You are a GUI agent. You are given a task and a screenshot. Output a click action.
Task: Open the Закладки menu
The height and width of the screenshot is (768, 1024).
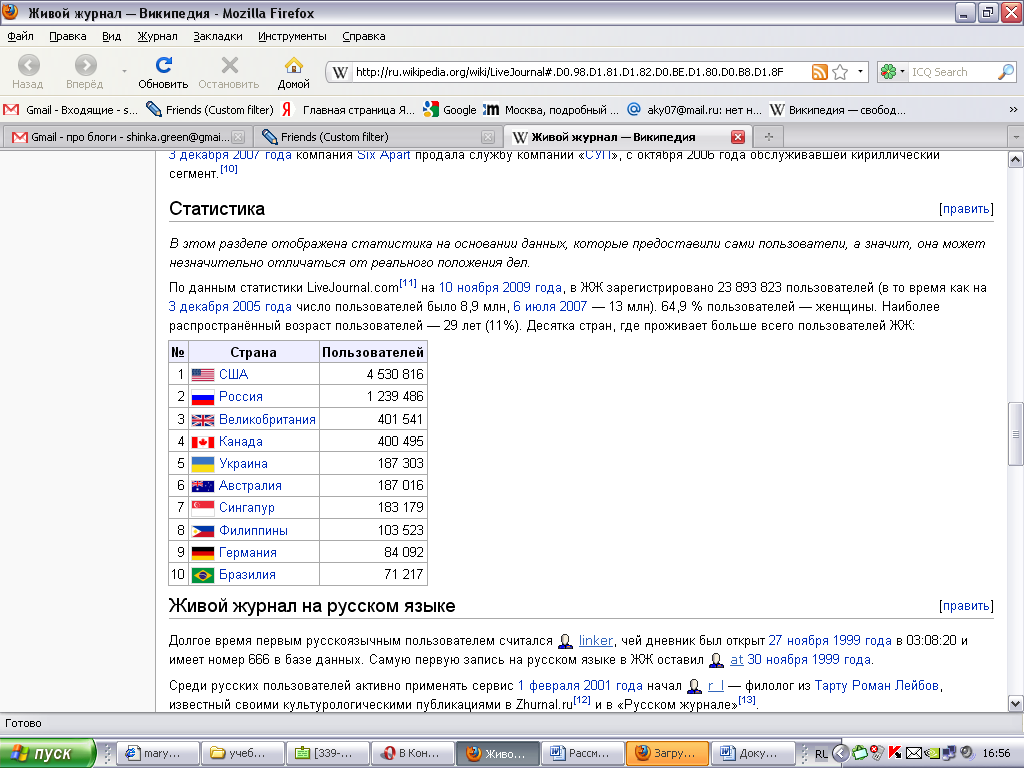pos(217,37)
